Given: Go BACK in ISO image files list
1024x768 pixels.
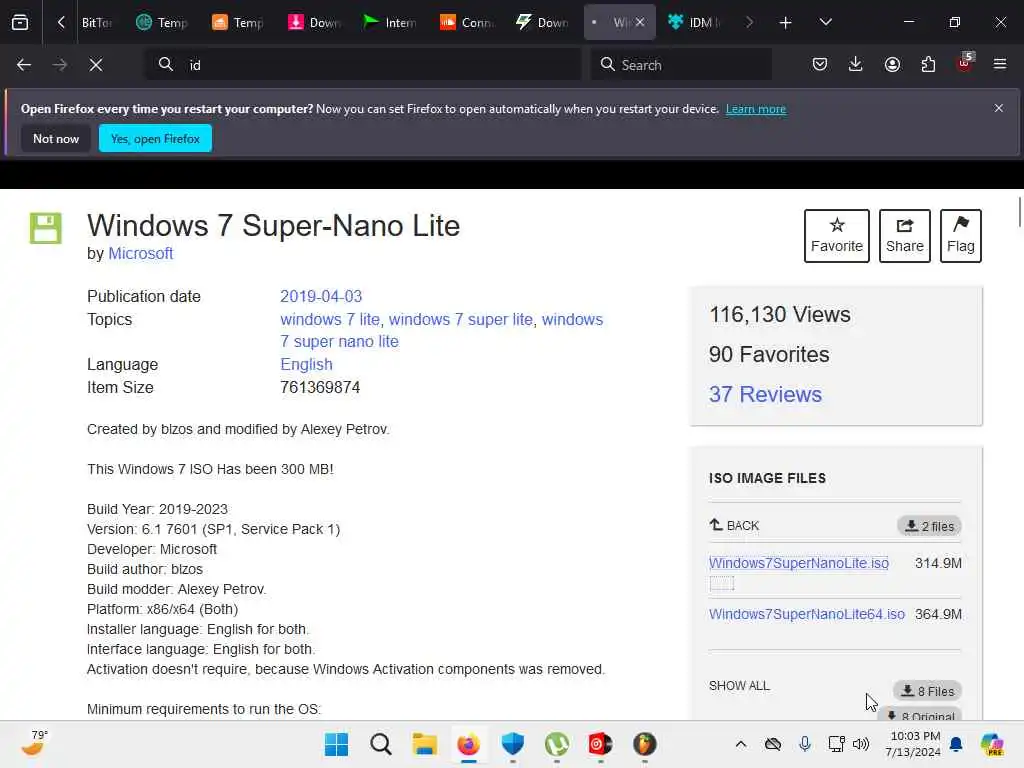Looking at the screenshot, I should (734, 526).
